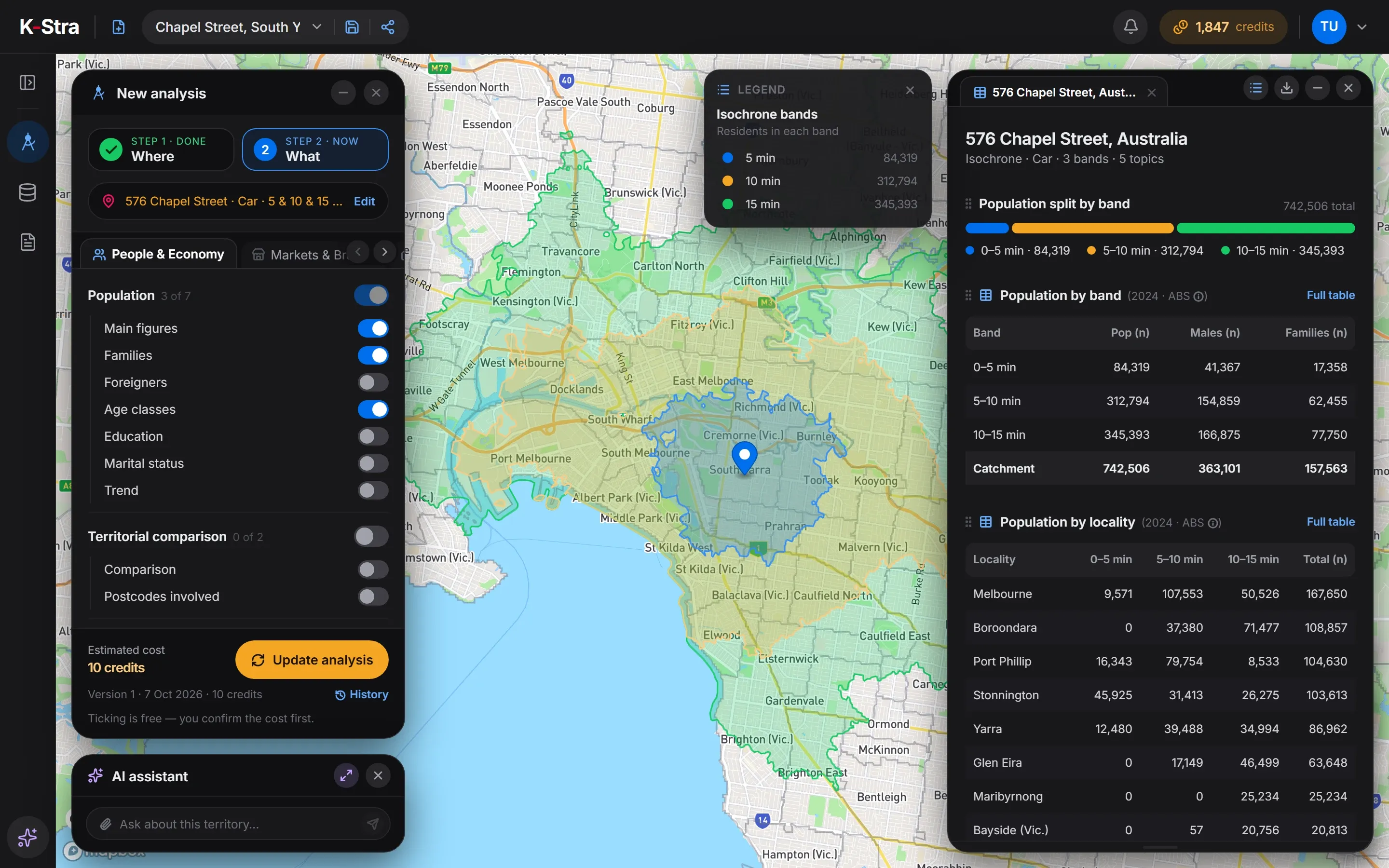
Task: Click the save project icon
Action: pos(352,27)
